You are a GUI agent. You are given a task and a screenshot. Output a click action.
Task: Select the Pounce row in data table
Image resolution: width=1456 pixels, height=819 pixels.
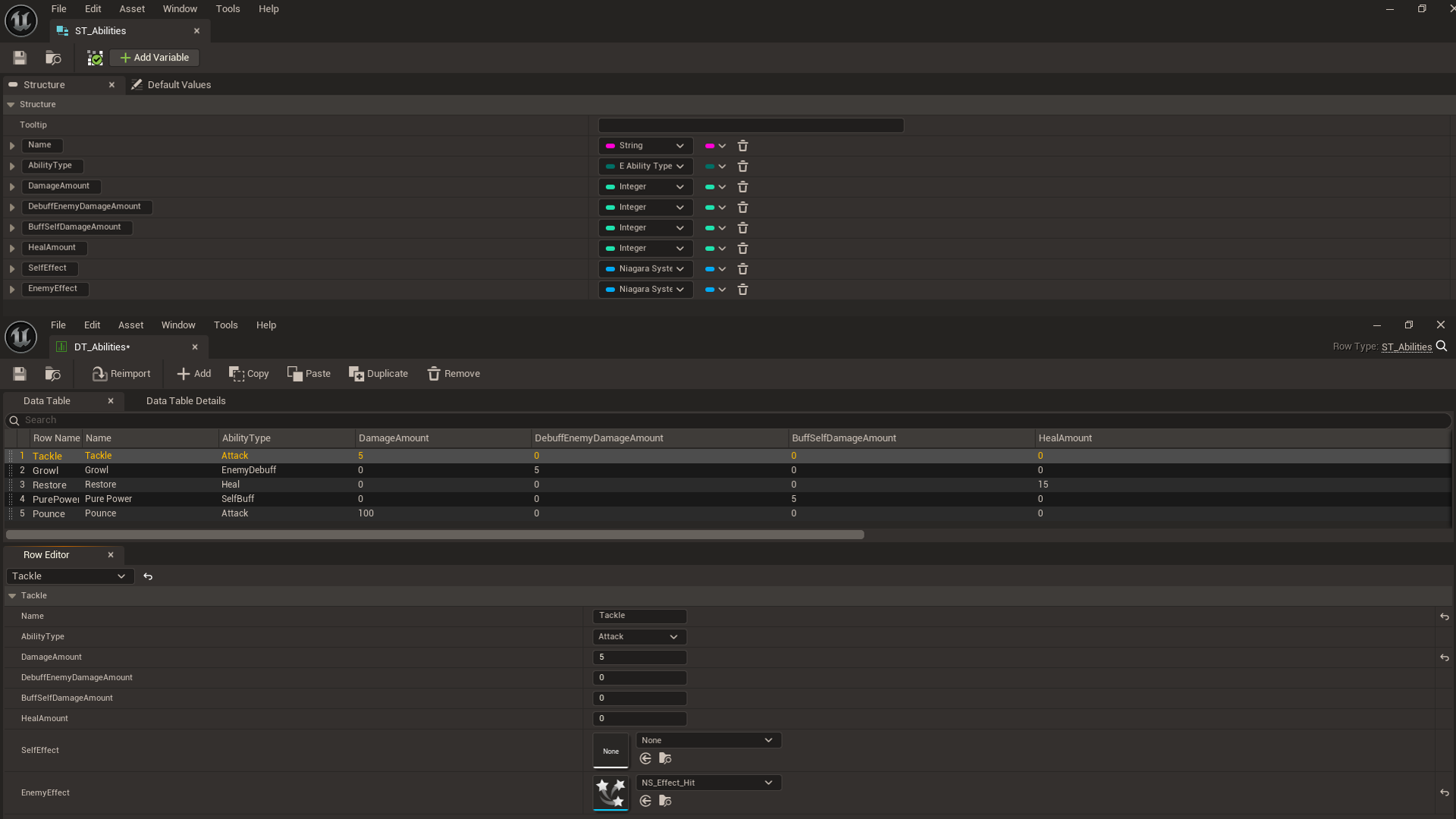tap(49, 514)
